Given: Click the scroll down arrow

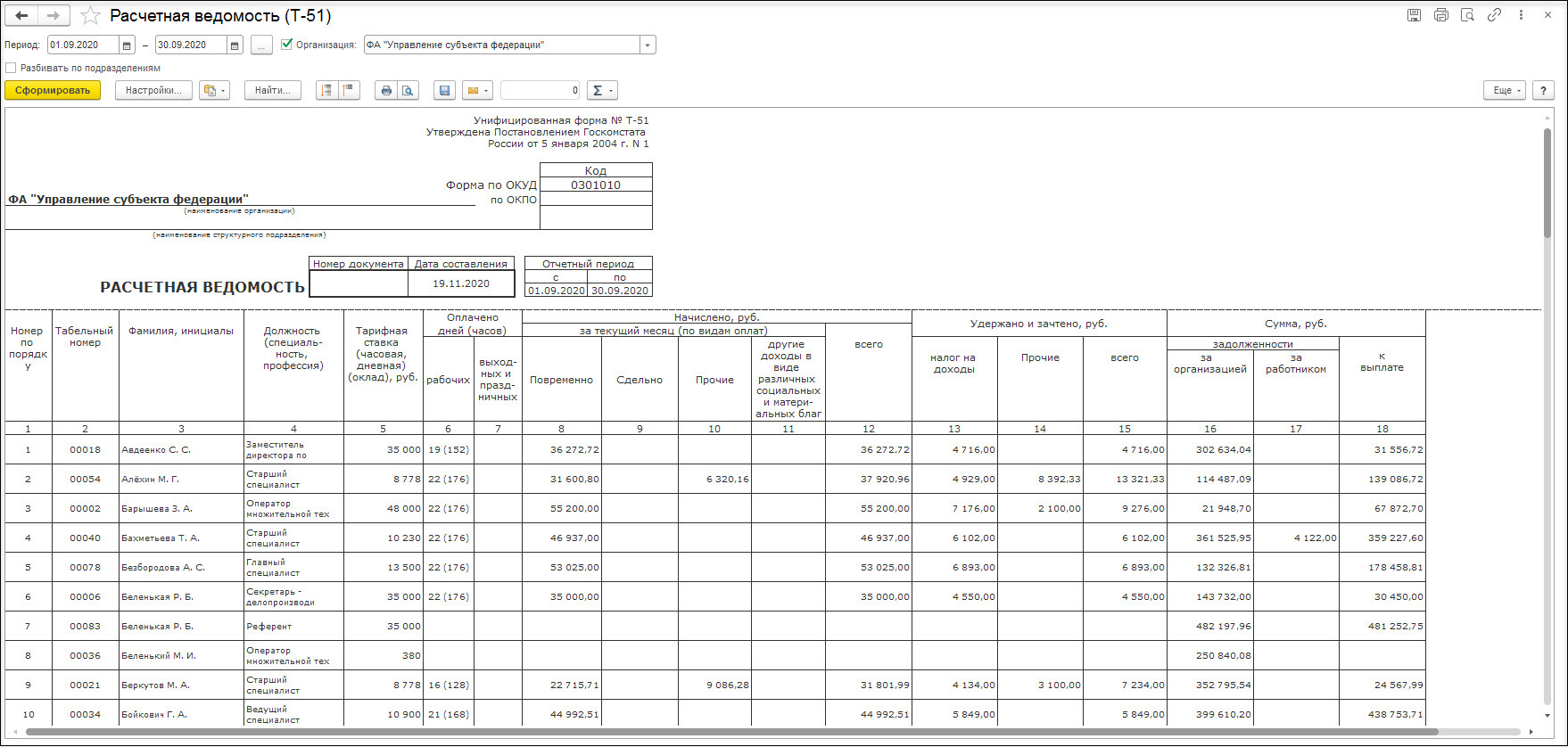Looking at the screenshot, I should [x=1547, y=715].
